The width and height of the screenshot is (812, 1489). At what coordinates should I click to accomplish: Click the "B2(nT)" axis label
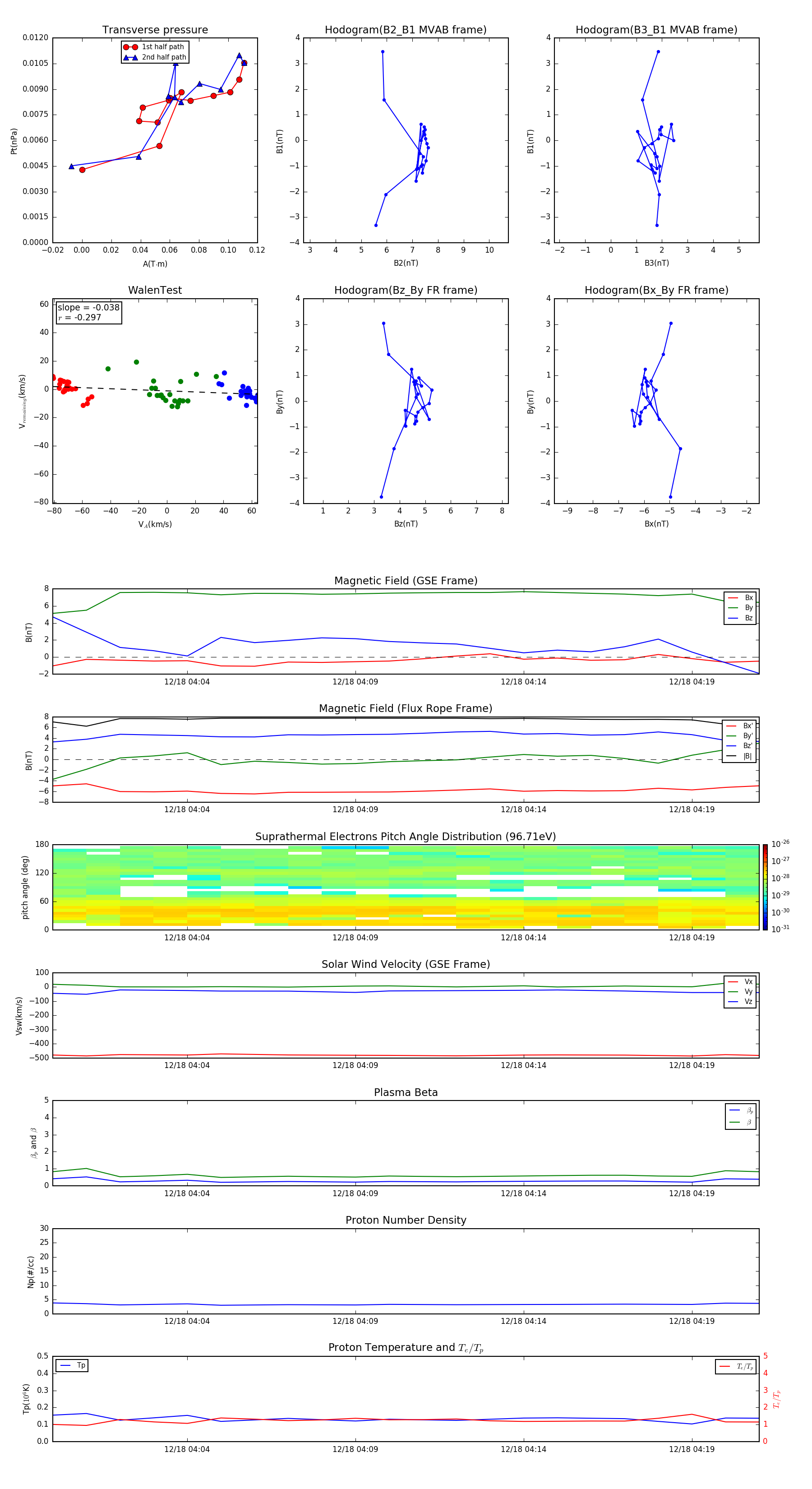[x=406, y=263]
